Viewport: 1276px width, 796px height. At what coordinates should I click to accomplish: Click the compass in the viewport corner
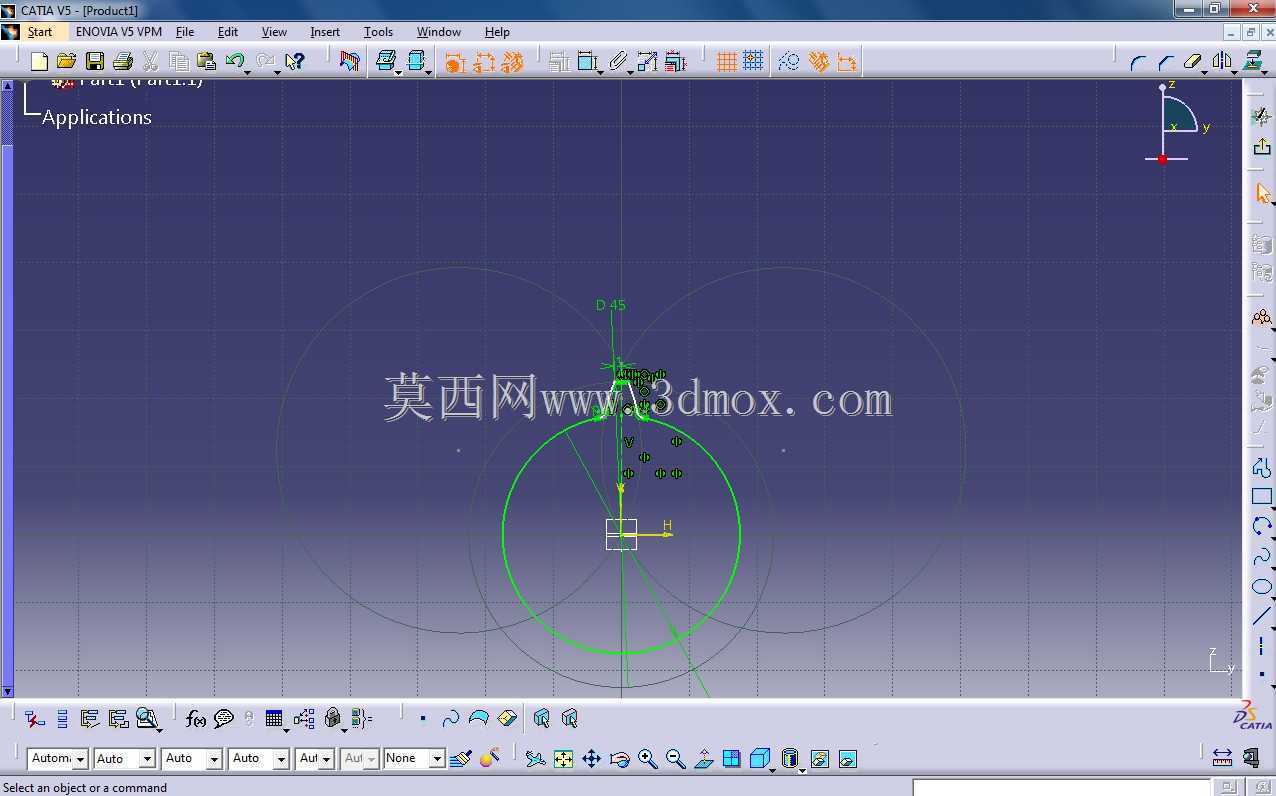click(x=1180, y=123)
